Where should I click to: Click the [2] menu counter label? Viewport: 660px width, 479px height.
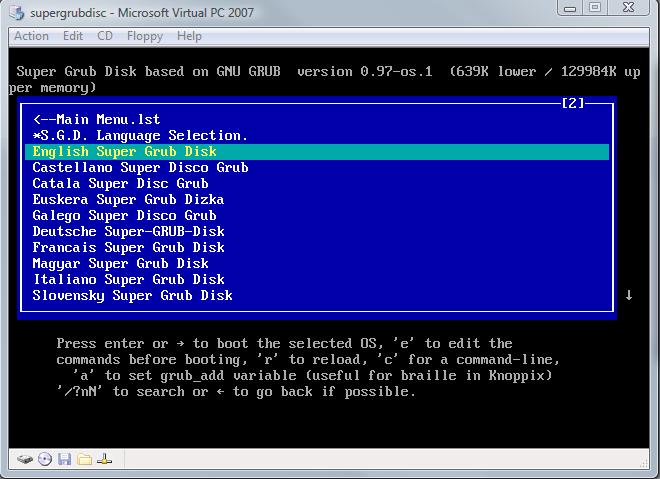pos(573,103)
